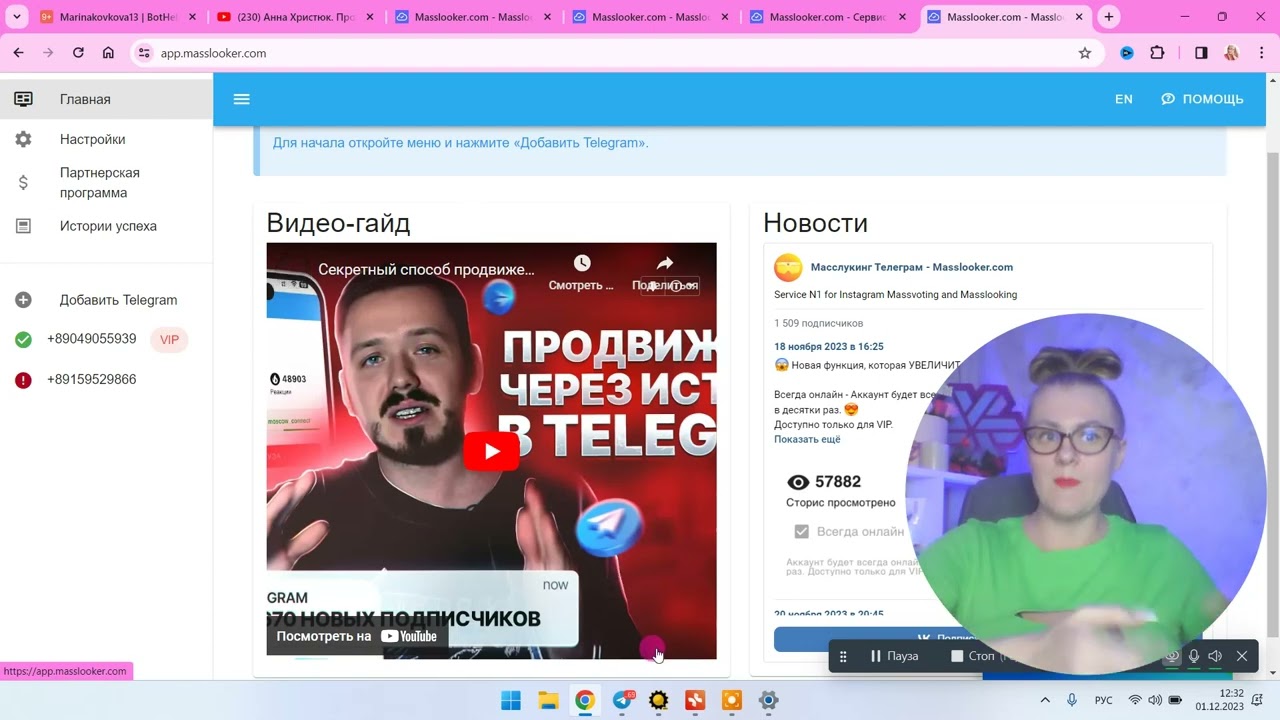Click the dollar icon for partner program

pyautogui.click(x=23, y=183)
